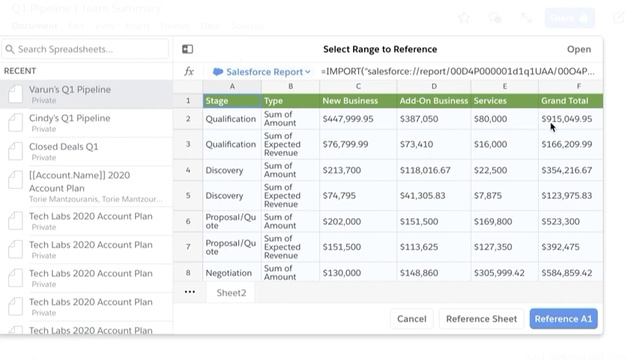The width and height of the screenshot is (640, 360).
Task: Click cell with $447,999.95
Action: pyautogui.click(x=358, y=119)
